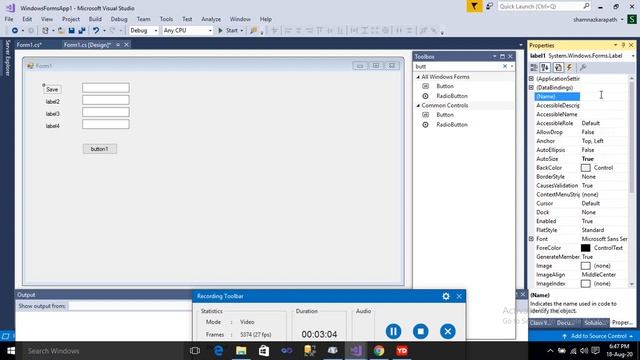
Task: Open the File menu
Action: click(9, 19)
